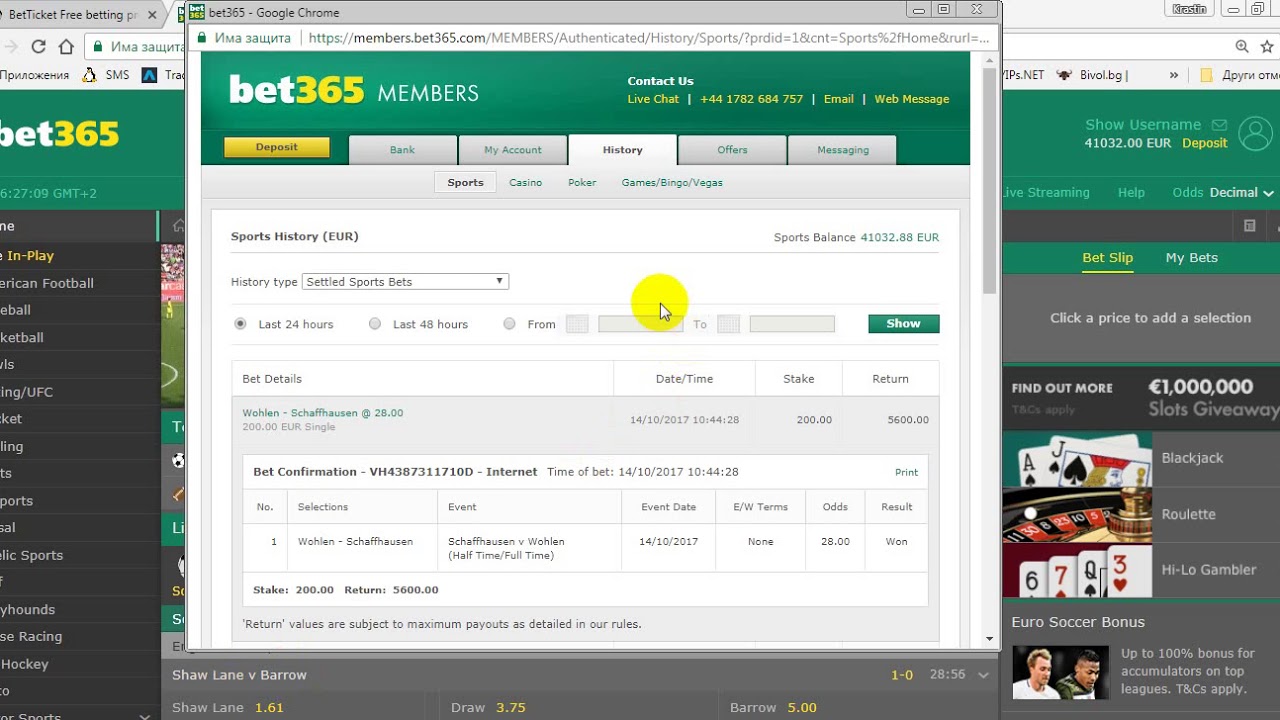Switch to the Casino history sub-tab

pyautogui.click(x=525, y=183)
